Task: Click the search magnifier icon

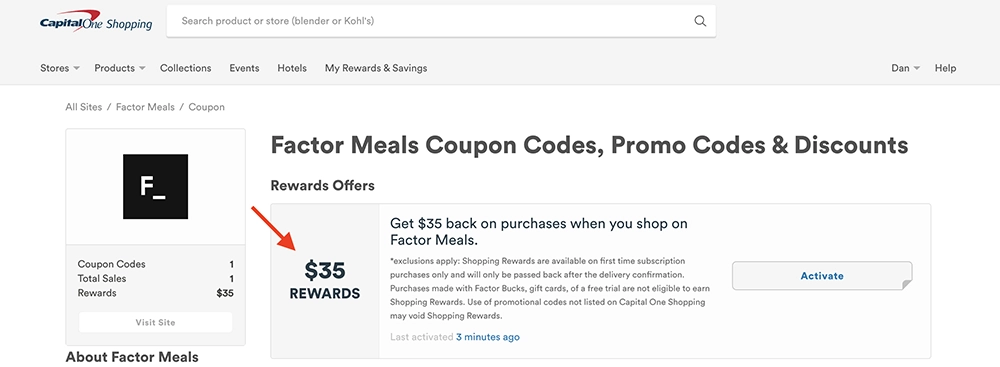Action: pos(700,21)
